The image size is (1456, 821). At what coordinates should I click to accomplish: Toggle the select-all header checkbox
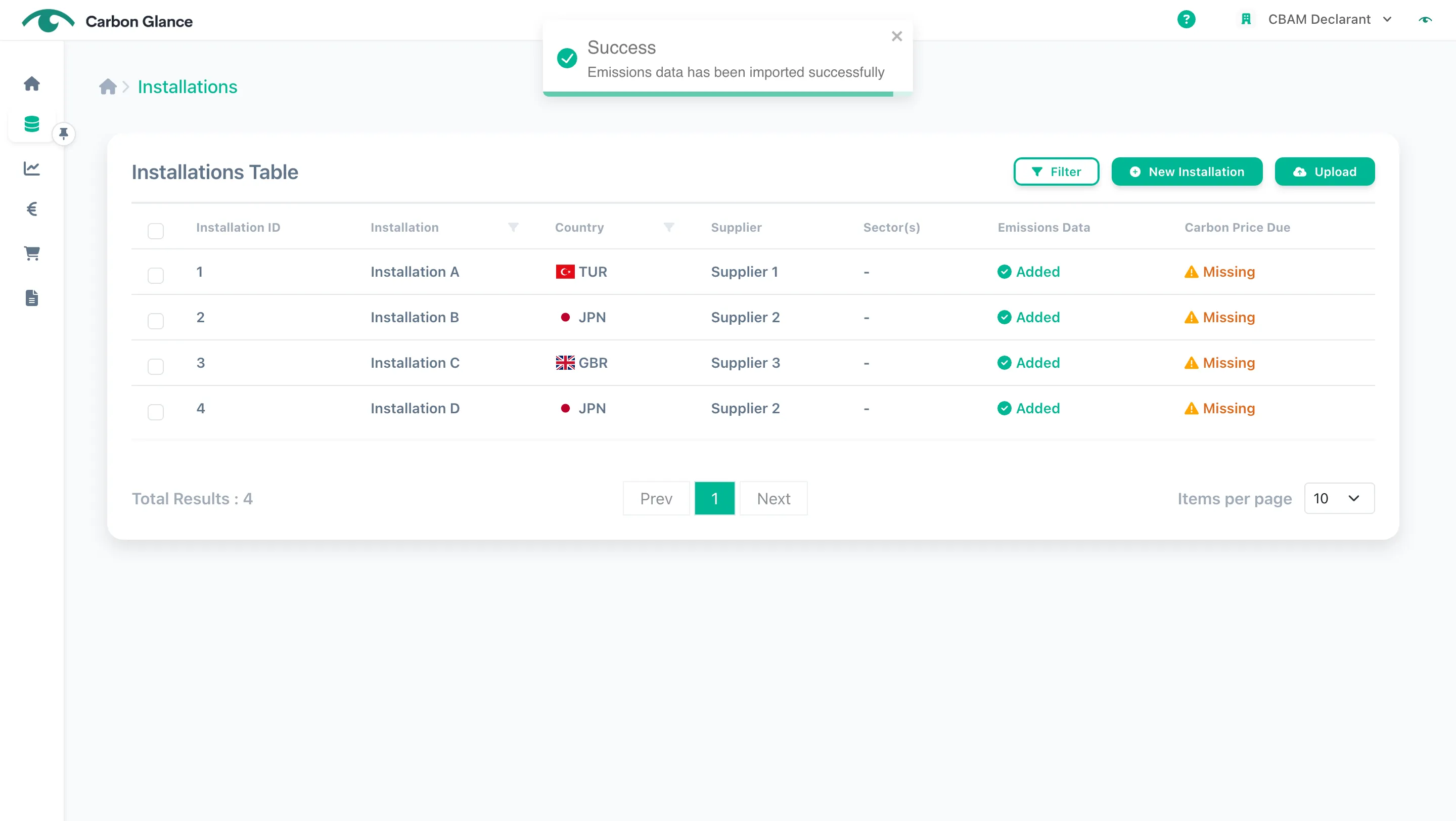155,231
